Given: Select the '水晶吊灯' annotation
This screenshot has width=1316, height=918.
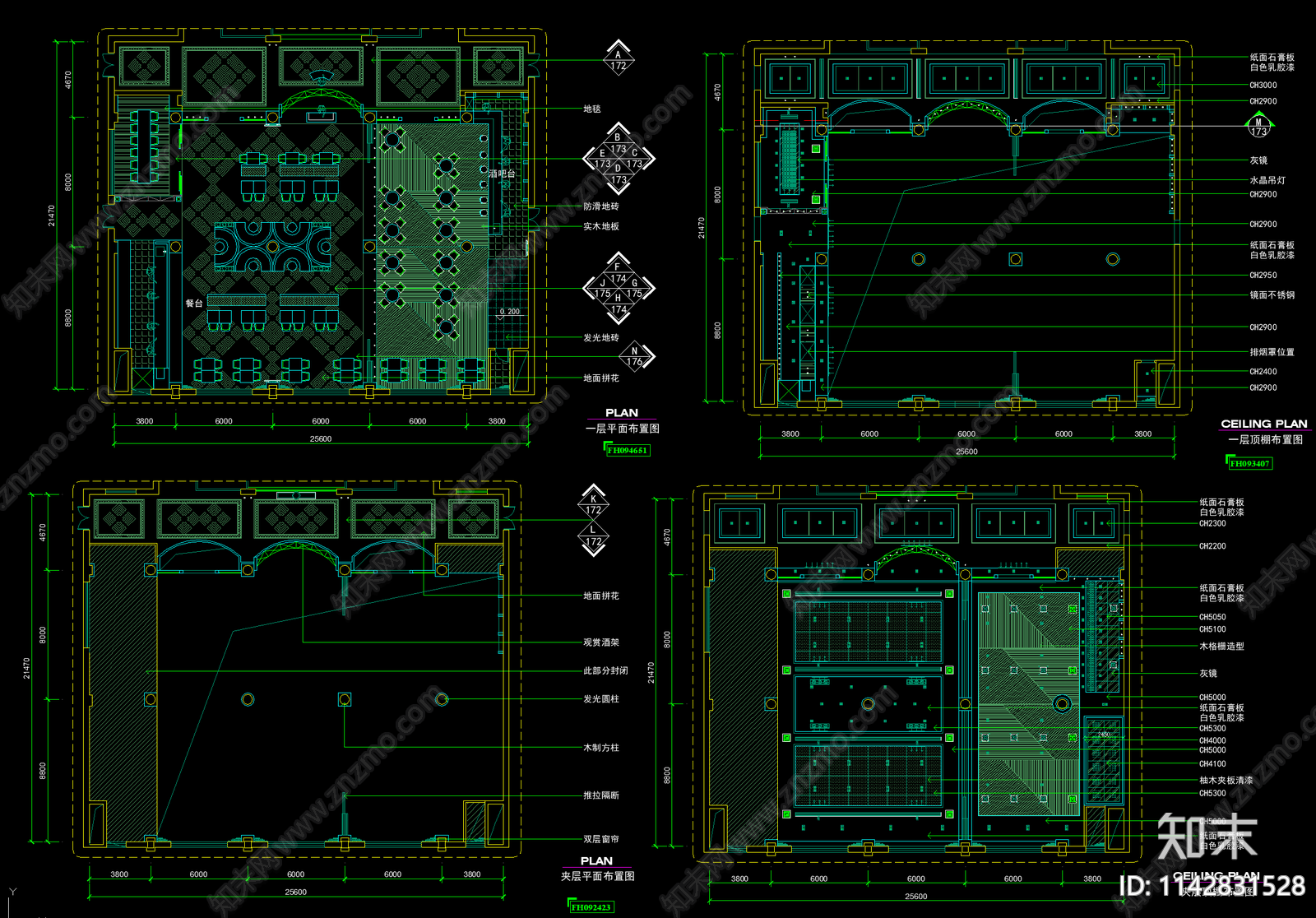Looking at the screenshot, I should 1267,180.
